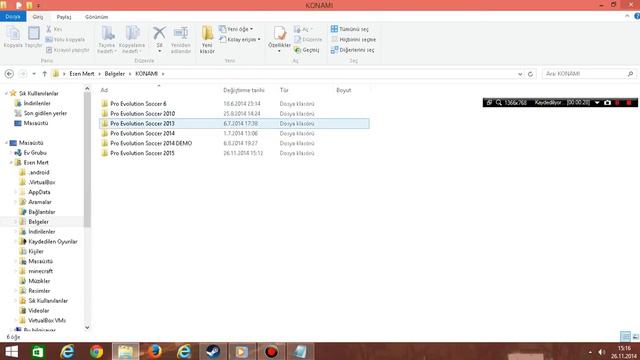The width and height of the screenshot is (640, 360).
Task: Open the Yeni öğe dropdown
Action: (236, 29)
